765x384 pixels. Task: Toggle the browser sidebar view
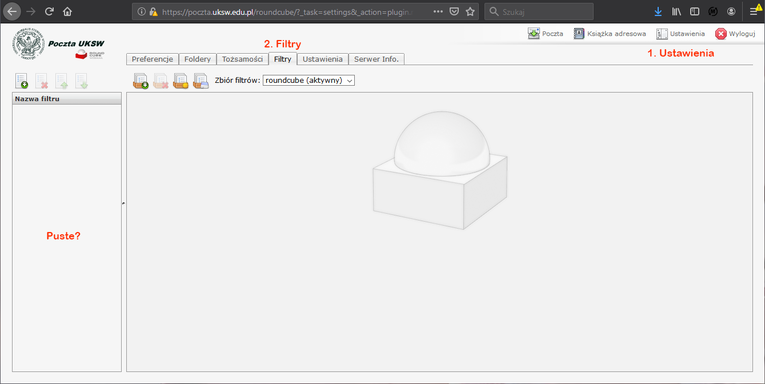[x=694, y=11]
